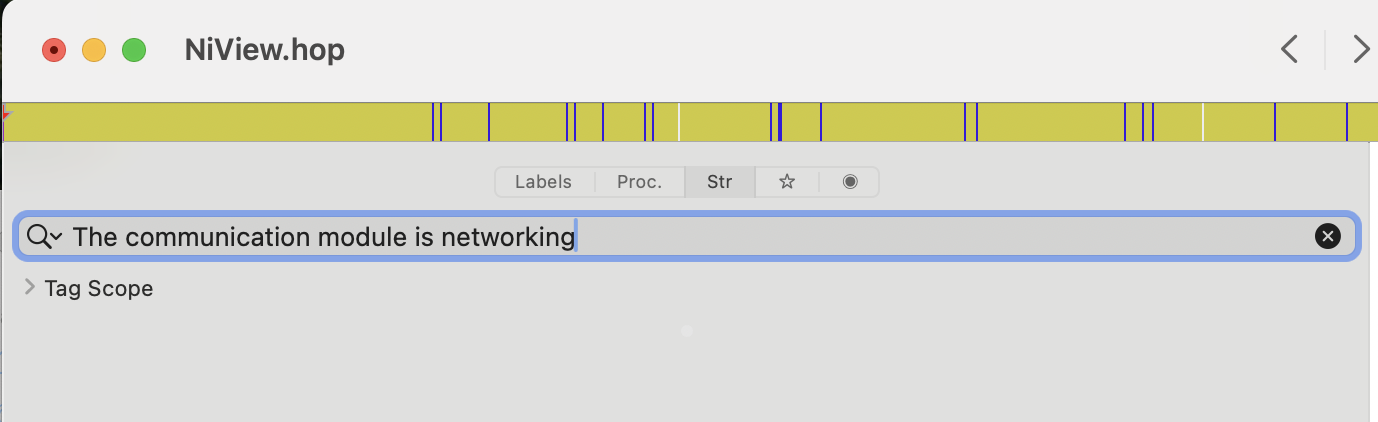Maximize window with the green button
Screen dimensions: 1378x422
coord(134,50)
